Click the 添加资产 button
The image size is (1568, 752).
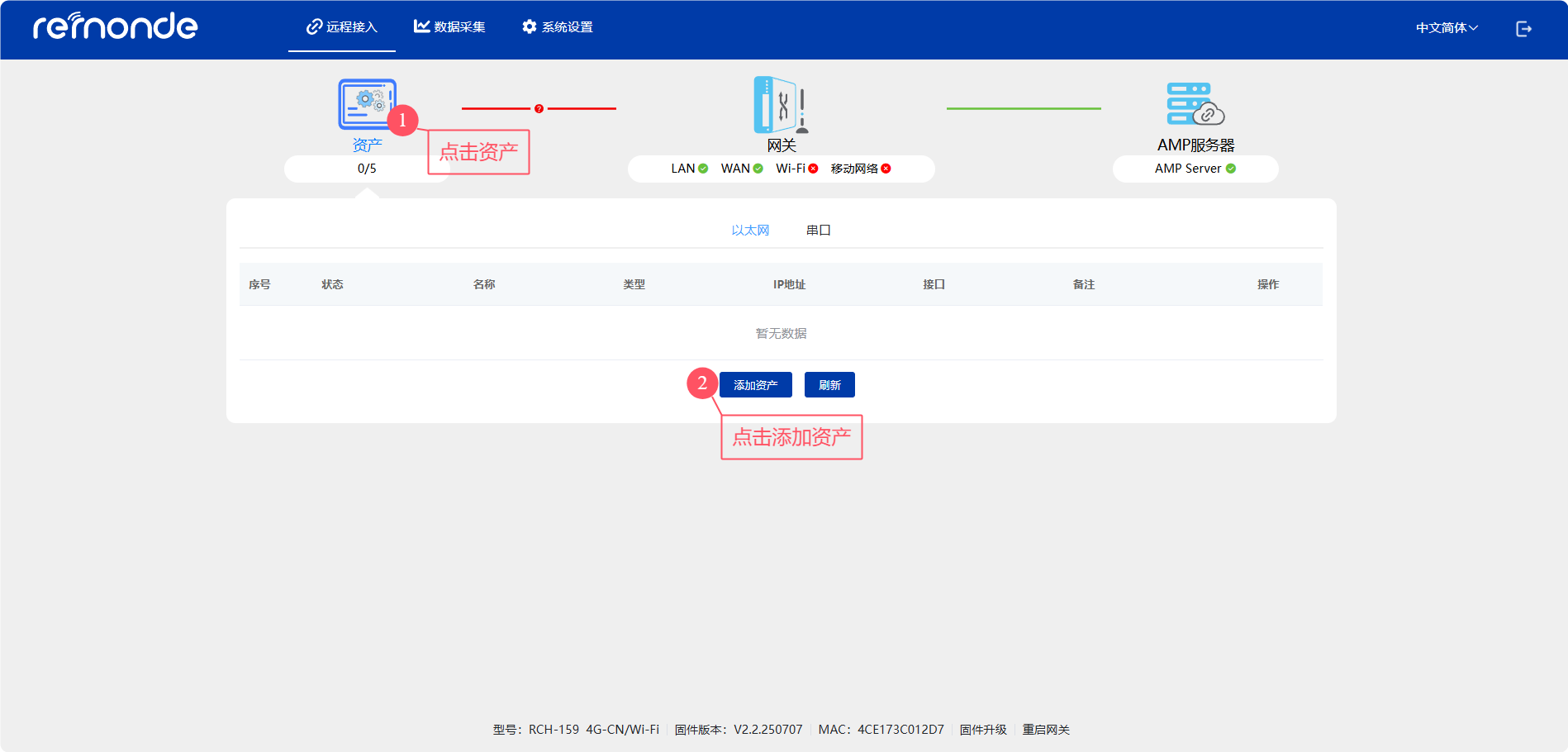coord(756,385)
